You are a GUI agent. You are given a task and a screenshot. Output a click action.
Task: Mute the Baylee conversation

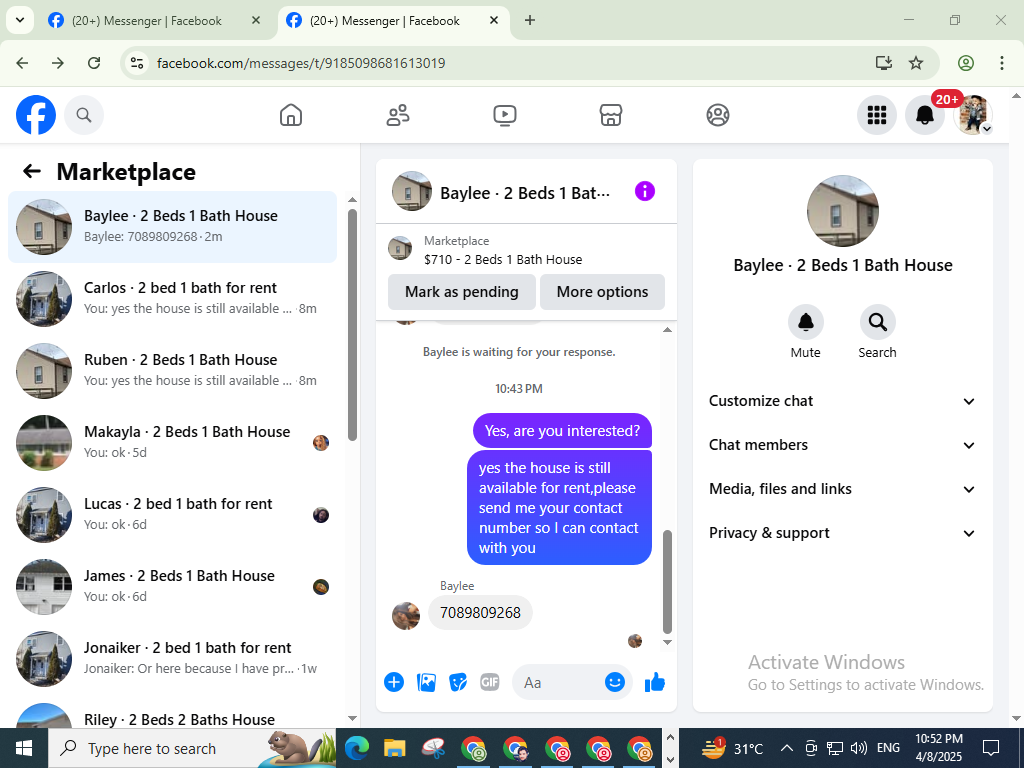[805, 323]
